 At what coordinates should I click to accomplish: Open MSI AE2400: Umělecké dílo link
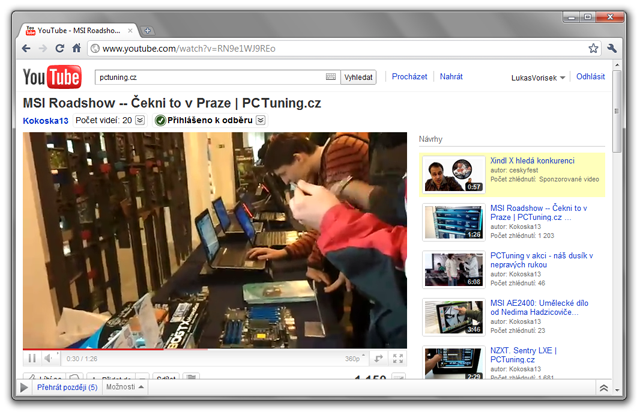[539, 307]
